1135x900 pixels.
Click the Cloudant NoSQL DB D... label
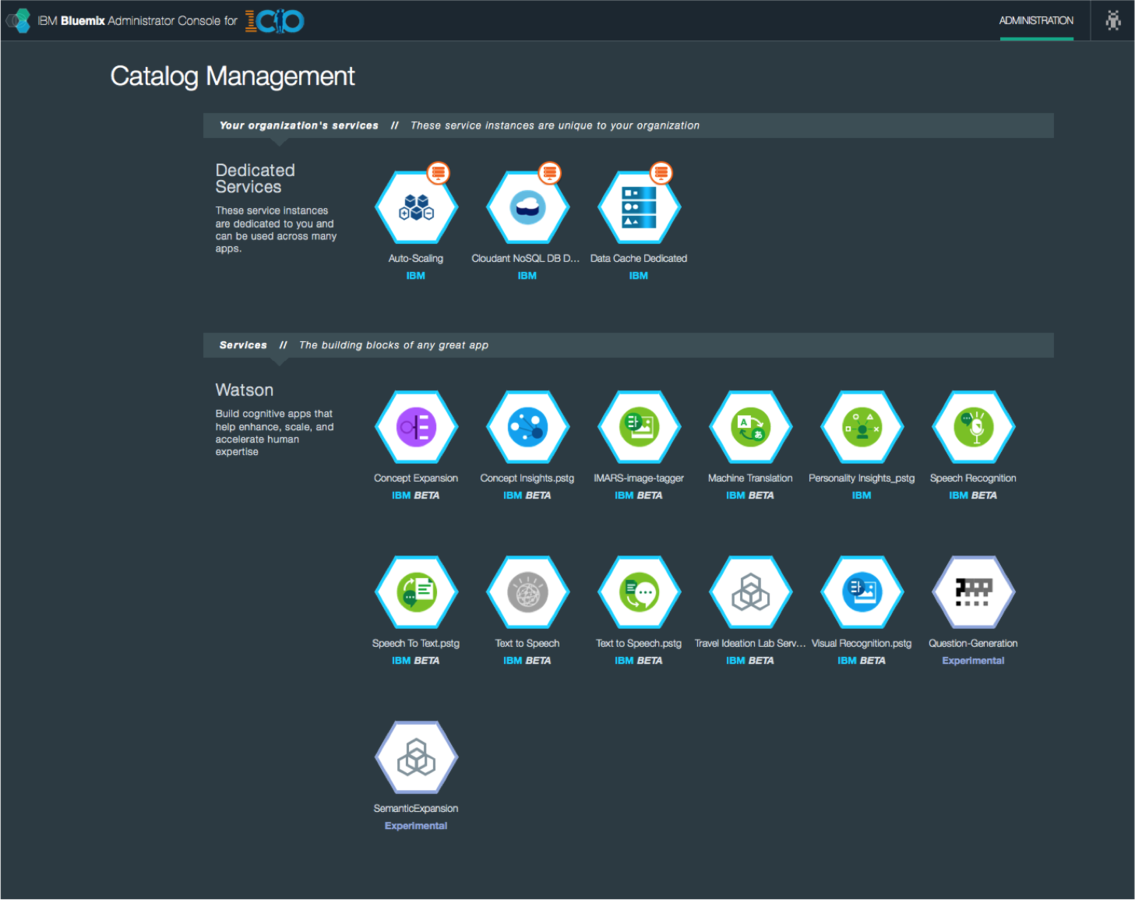point(526,258)
